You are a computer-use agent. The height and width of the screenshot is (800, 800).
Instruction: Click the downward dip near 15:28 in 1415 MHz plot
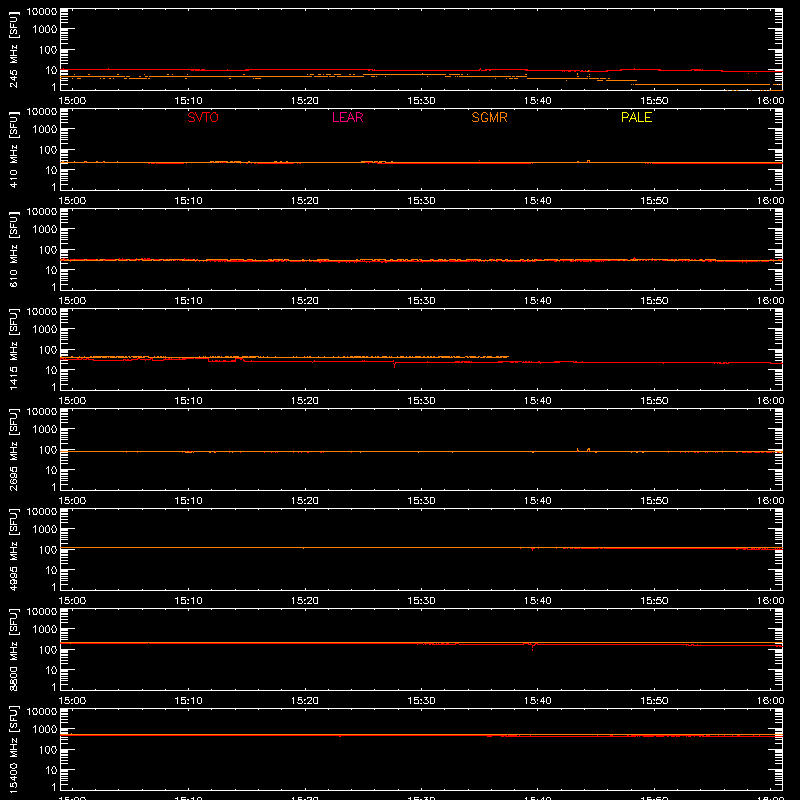[x=394, y=364]
